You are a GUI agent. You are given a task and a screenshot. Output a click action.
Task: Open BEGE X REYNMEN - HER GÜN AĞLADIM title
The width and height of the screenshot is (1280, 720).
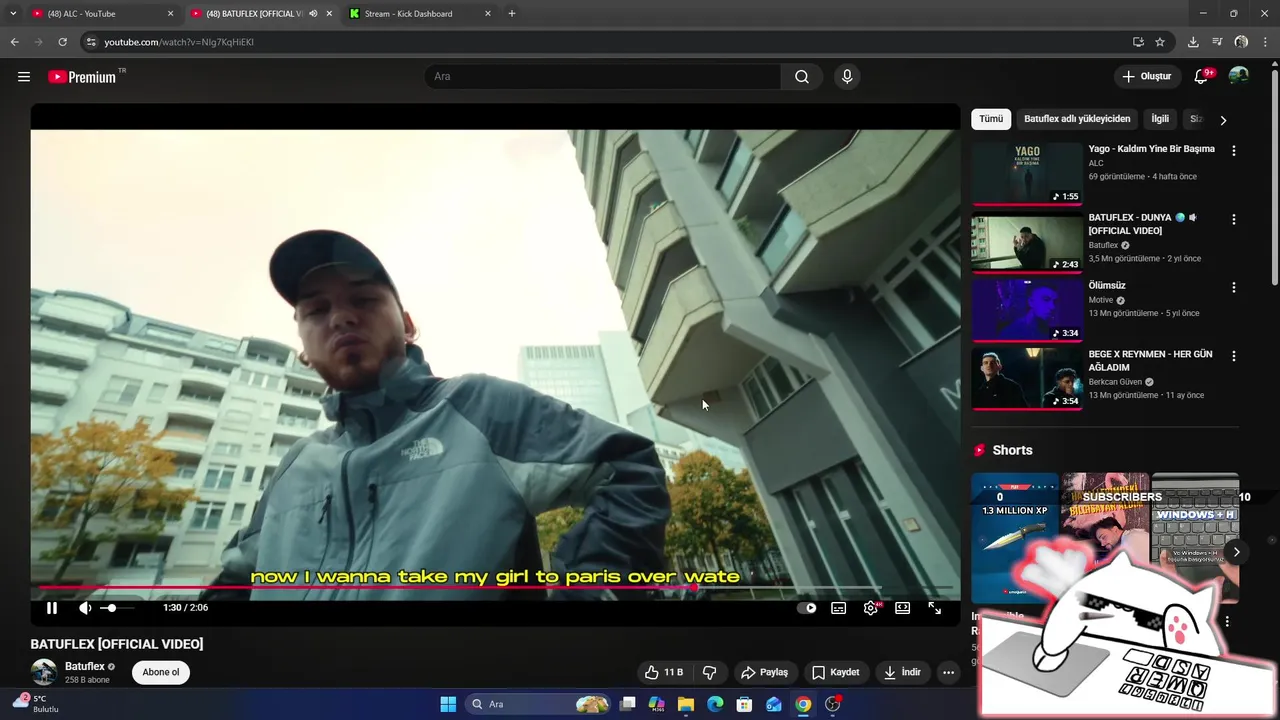[1150, 361]
